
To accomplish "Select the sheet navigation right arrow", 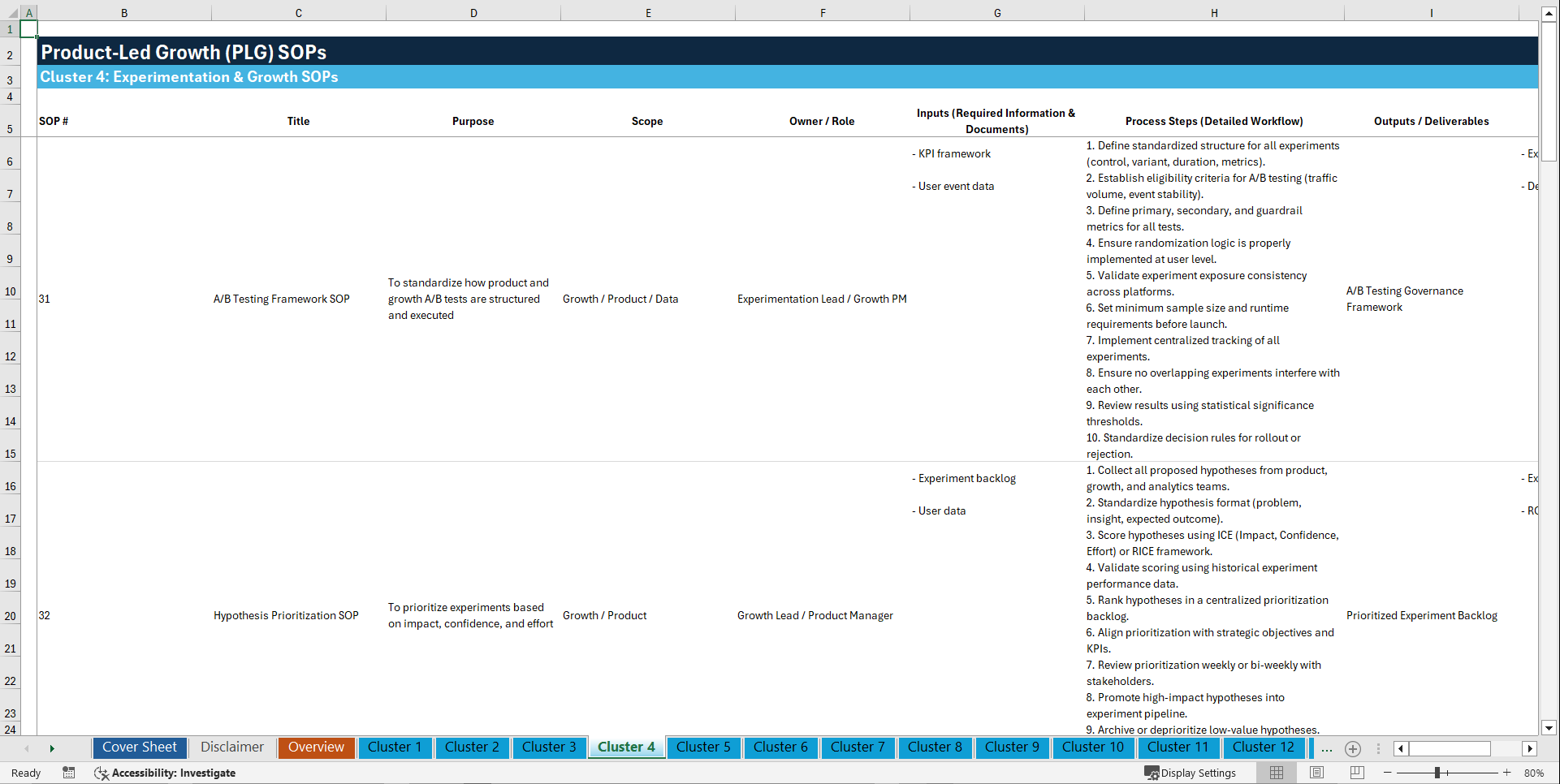I will (x=53, y=748).
